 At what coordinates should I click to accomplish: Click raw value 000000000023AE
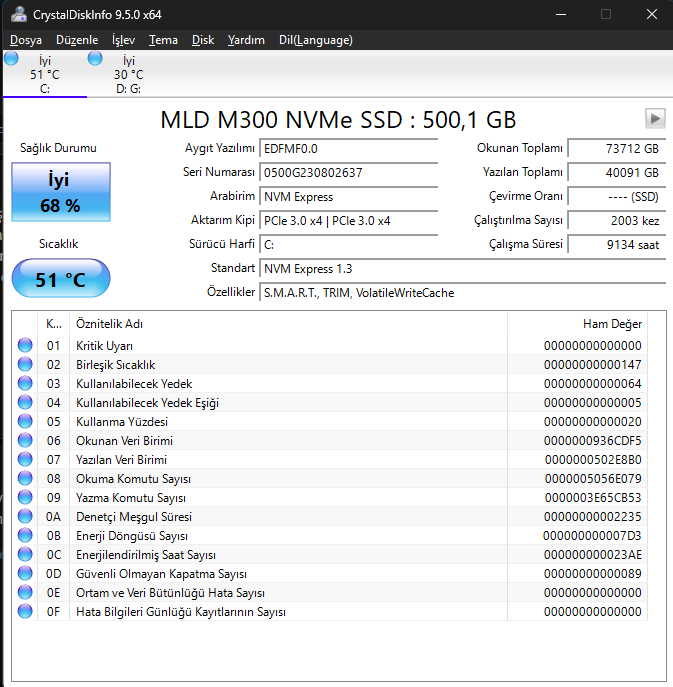pos(592,555)
